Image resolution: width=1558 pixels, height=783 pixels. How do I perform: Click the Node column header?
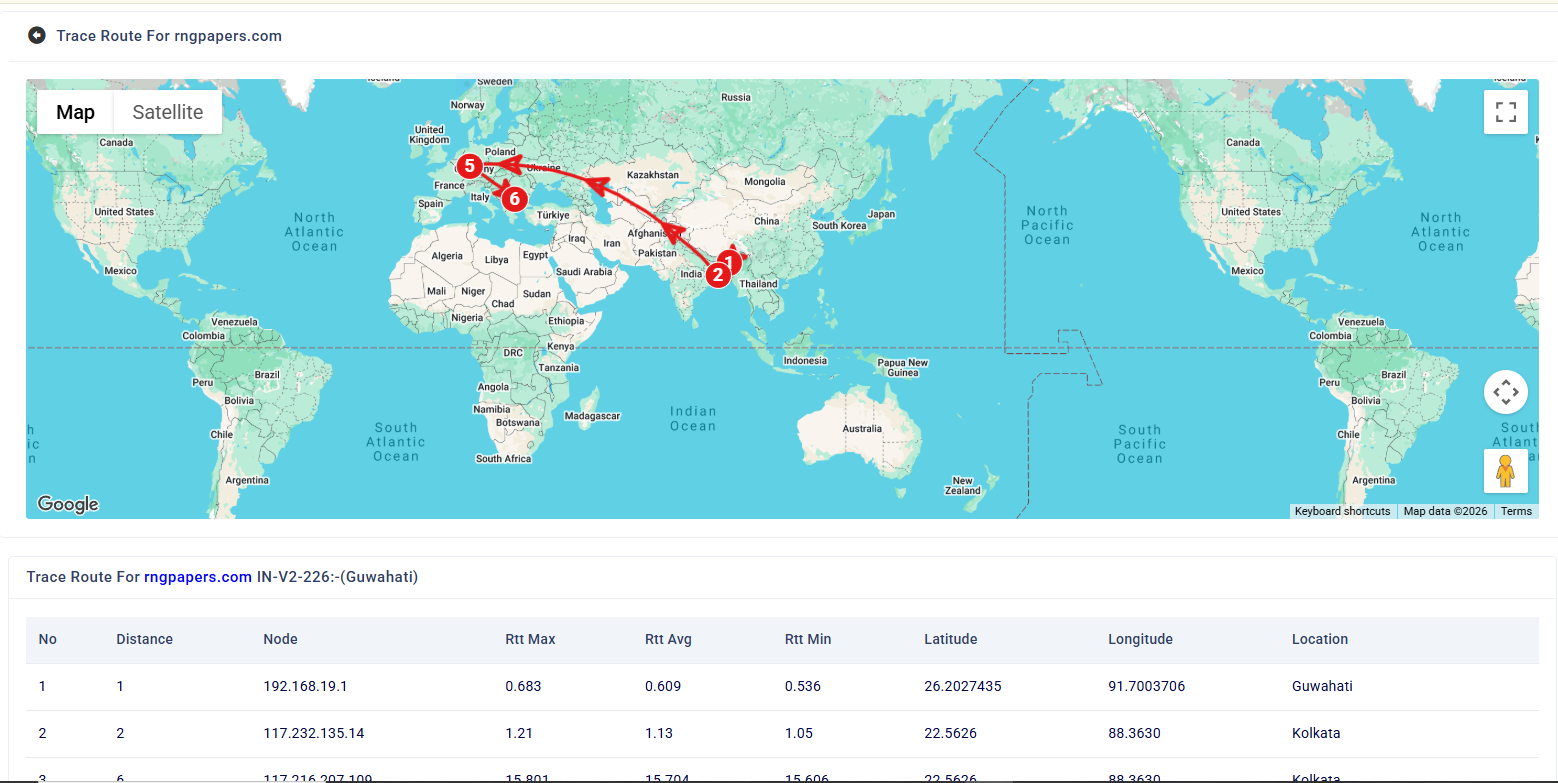281,639
